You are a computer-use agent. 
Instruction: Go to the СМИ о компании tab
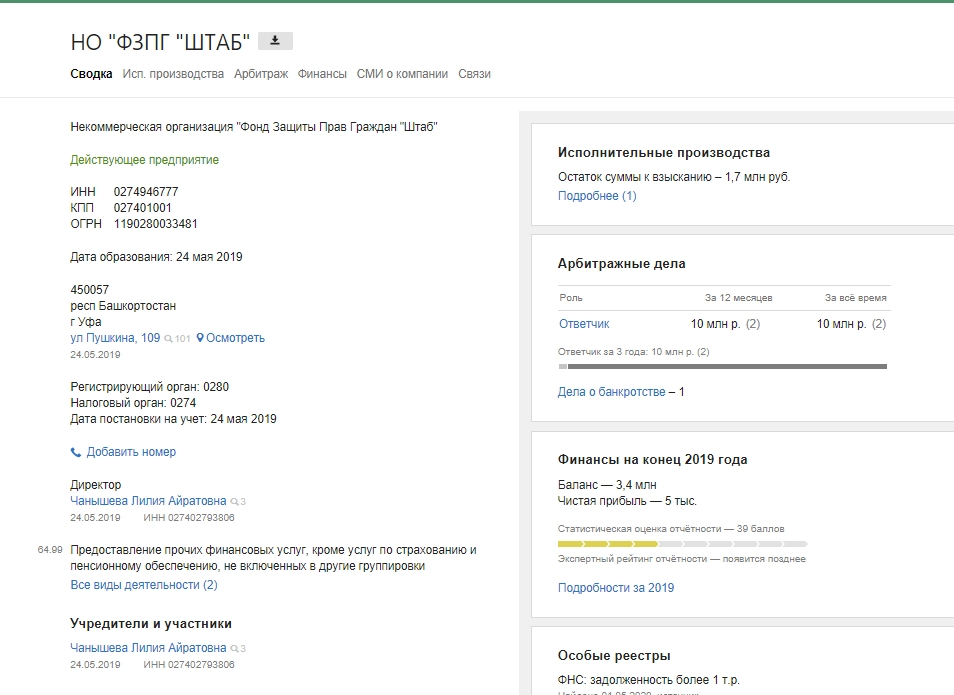coord(402,74)
